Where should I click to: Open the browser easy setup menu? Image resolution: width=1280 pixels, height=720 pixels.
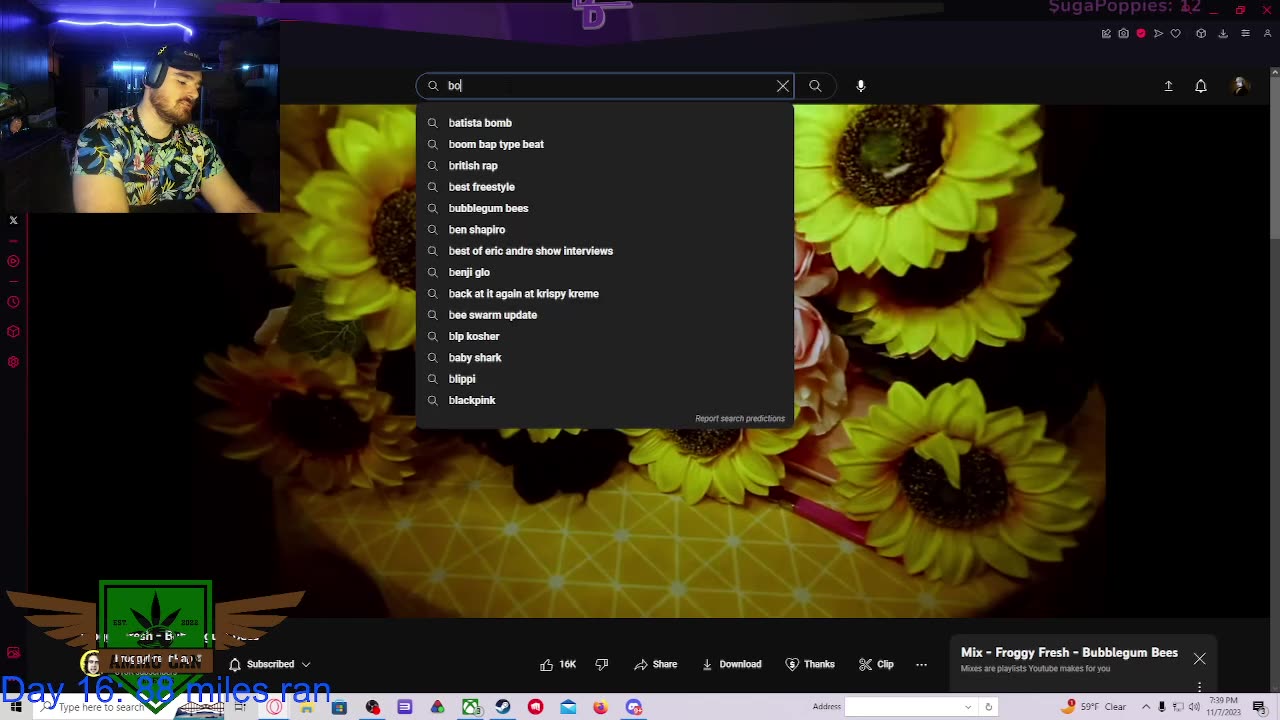tap(1245, 33)
